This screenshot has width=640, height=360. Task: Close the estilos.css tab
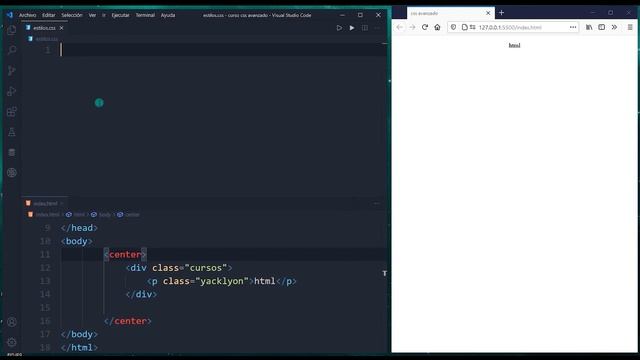(61, 28)
